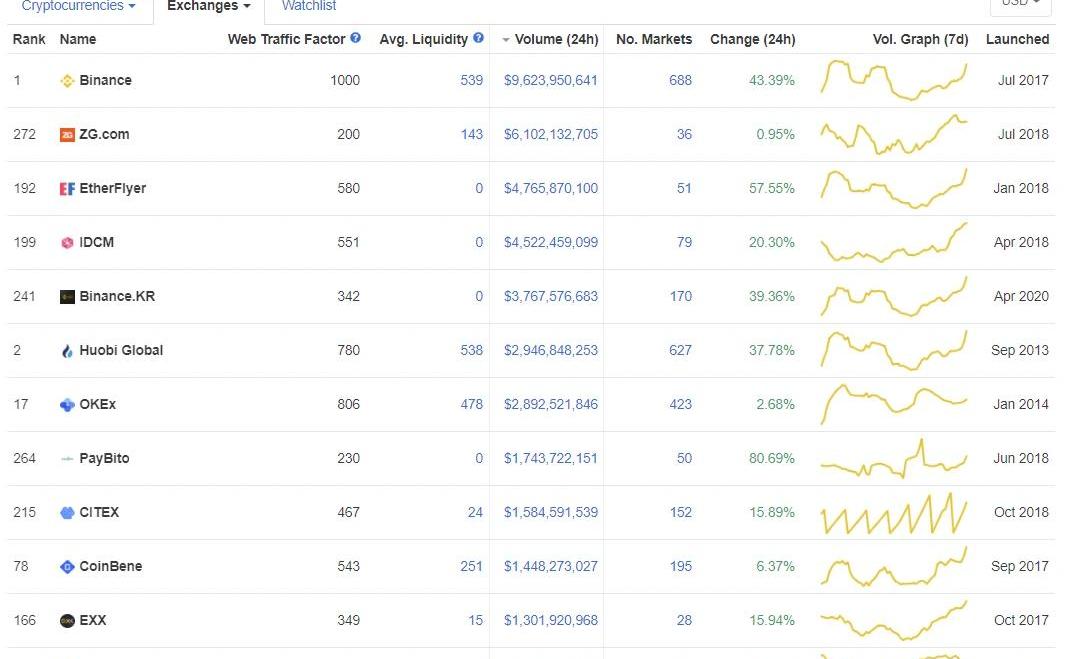Click the Web Traffic Factor help icon
The width and height of the screenshot is (1068, 659).
tap(355, 39)
